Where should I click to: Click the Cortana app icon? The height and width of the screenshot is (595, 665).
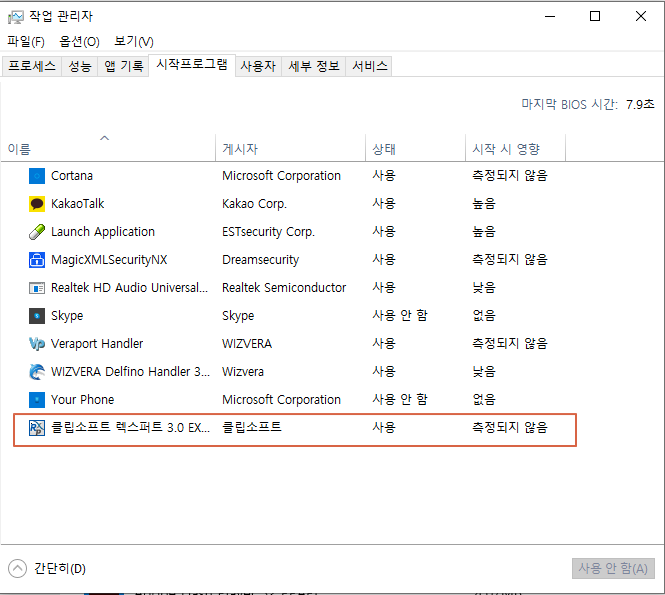(x=37, y=176)
